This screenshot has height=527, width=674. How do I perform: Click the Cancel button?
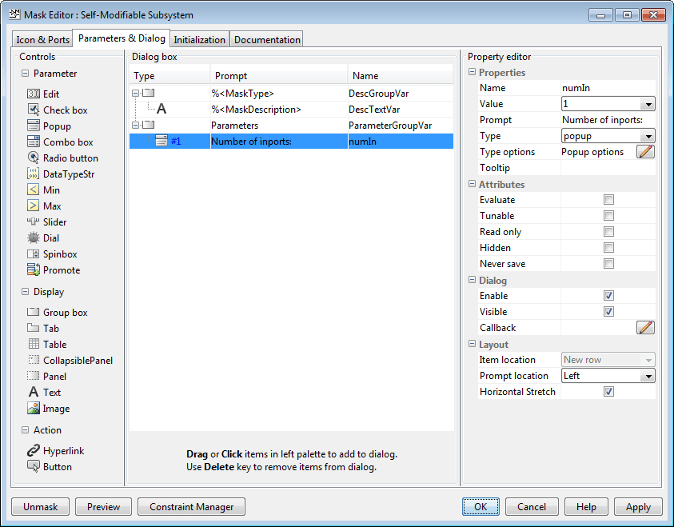coord(532,506)
